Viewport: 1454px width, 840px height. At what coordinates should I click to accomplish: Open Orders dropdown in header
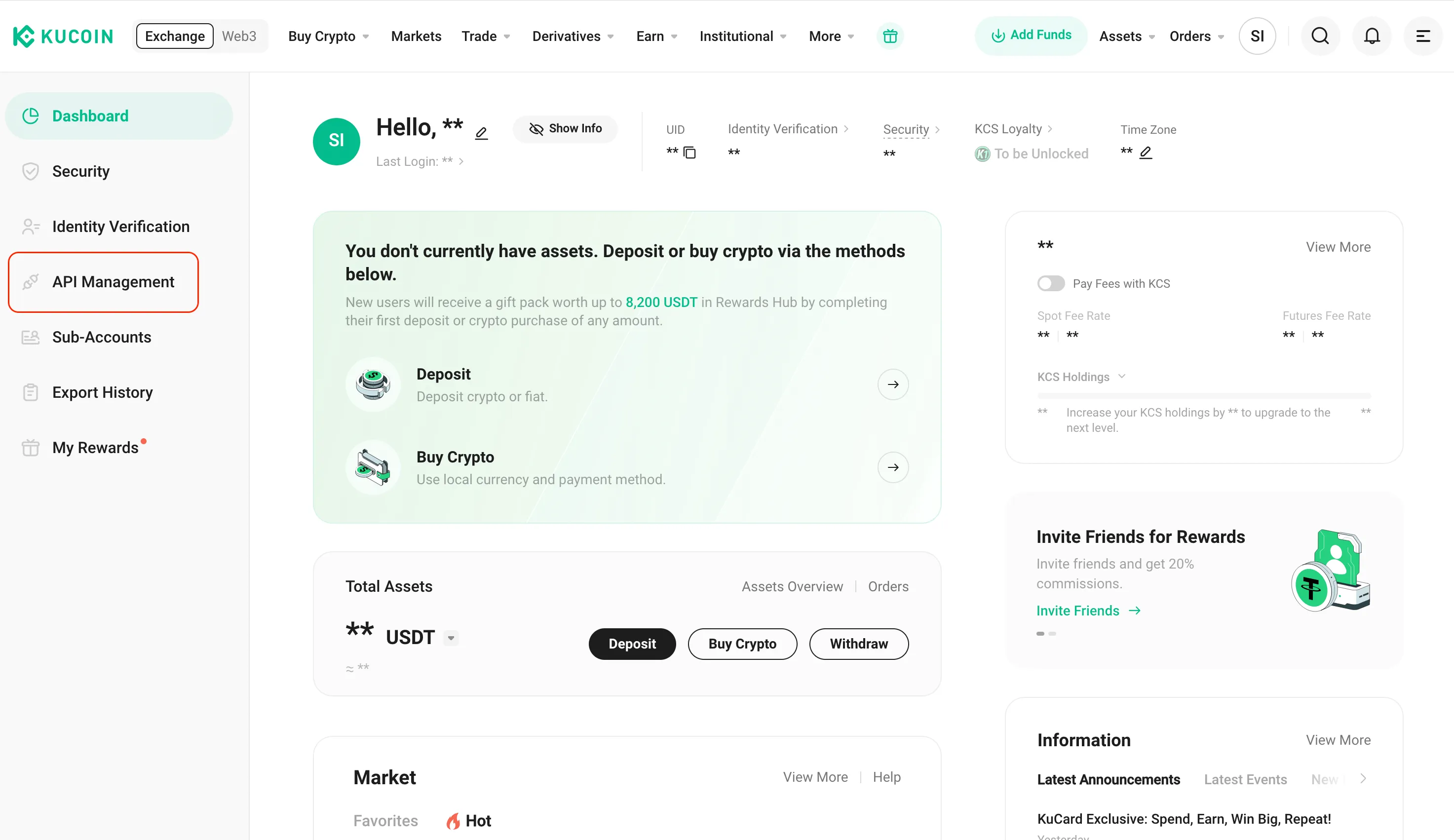point(1197,37)
